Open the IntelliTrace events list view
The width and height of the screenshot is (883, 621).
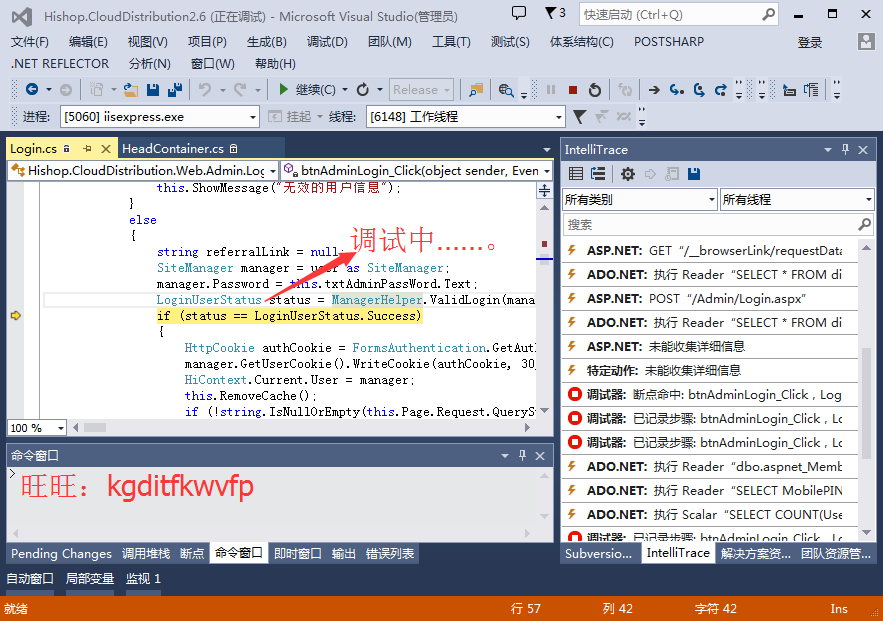coord(576,174)
